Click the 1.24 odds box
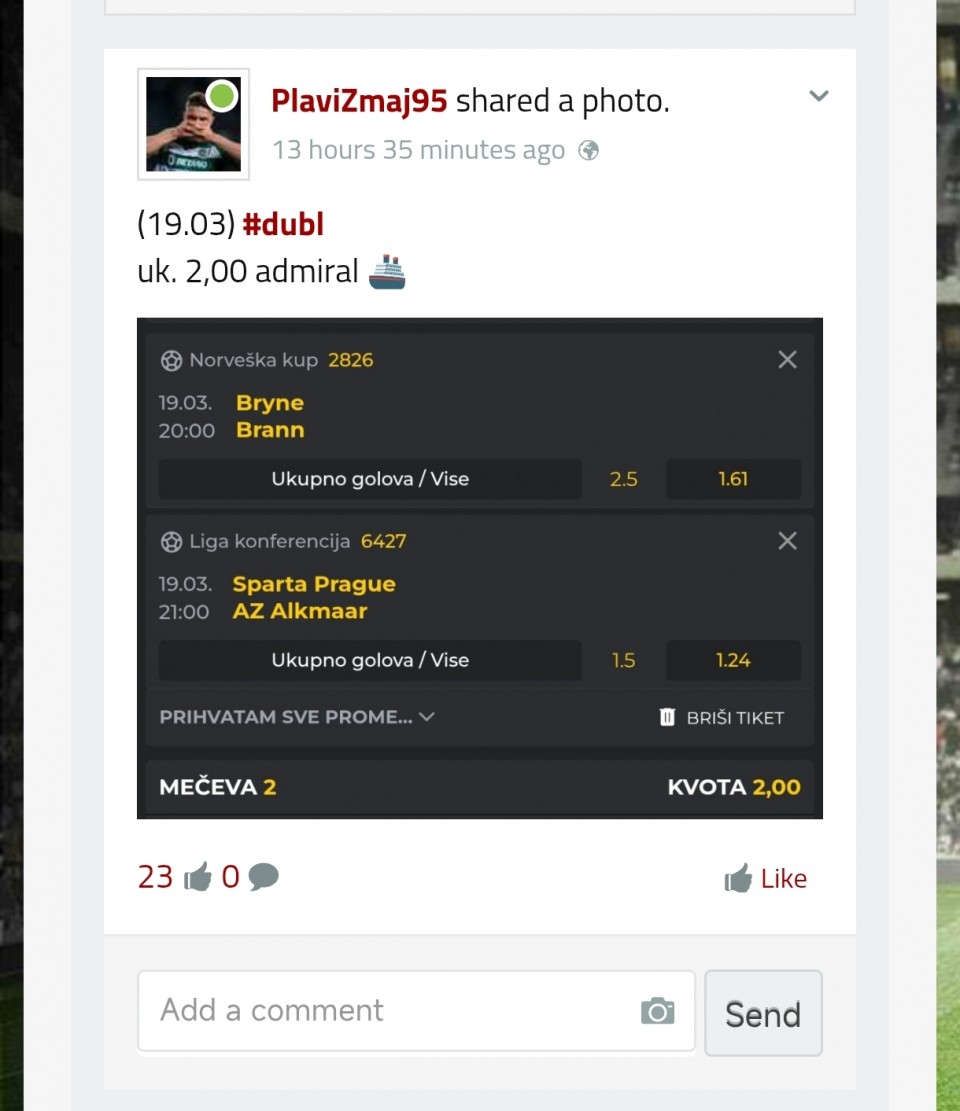 tap(733, 660)
